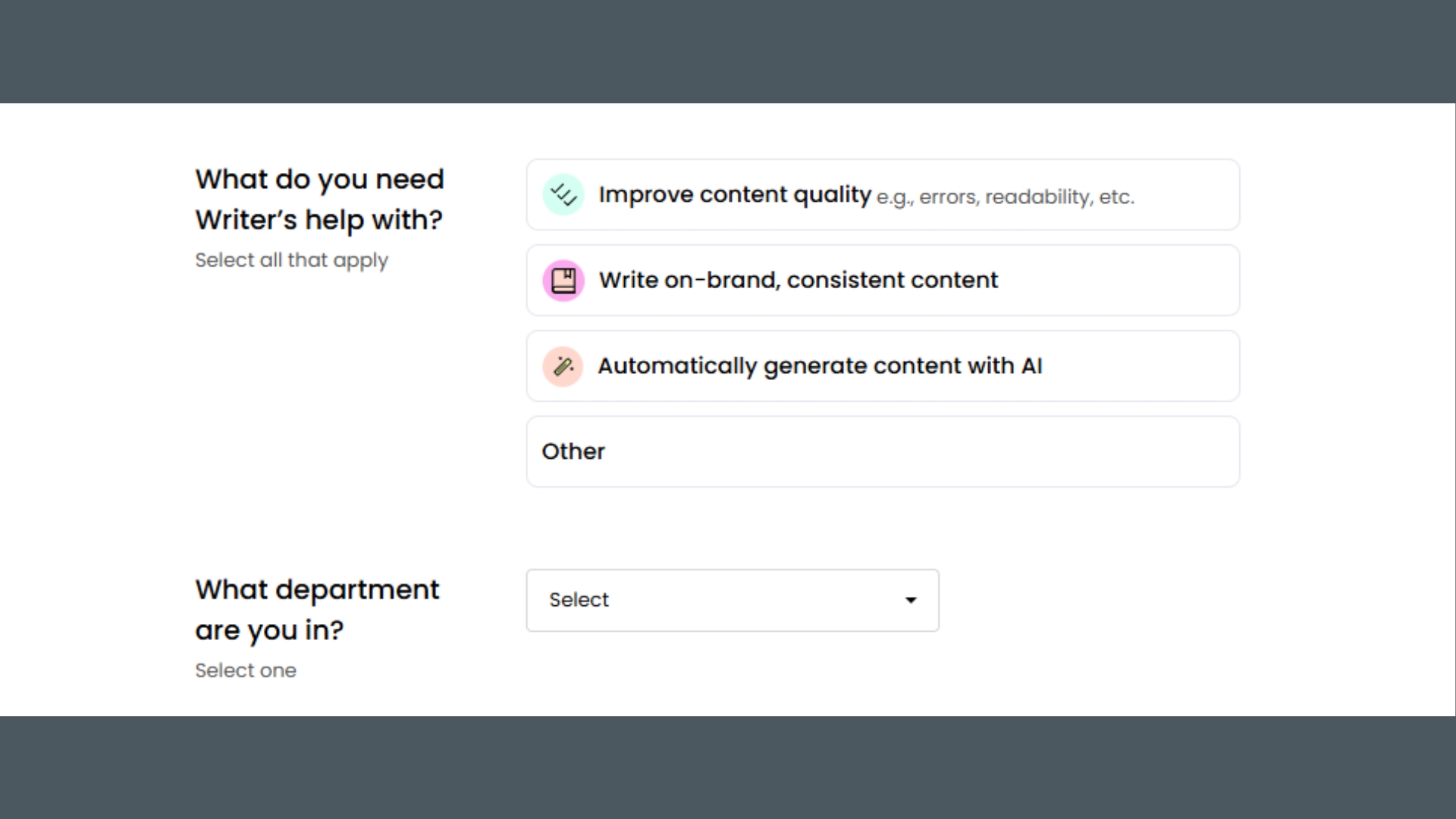1456x819 pixels.
Task: Click the 'Write on-brand' label text
Action: [x=798, y=281]
